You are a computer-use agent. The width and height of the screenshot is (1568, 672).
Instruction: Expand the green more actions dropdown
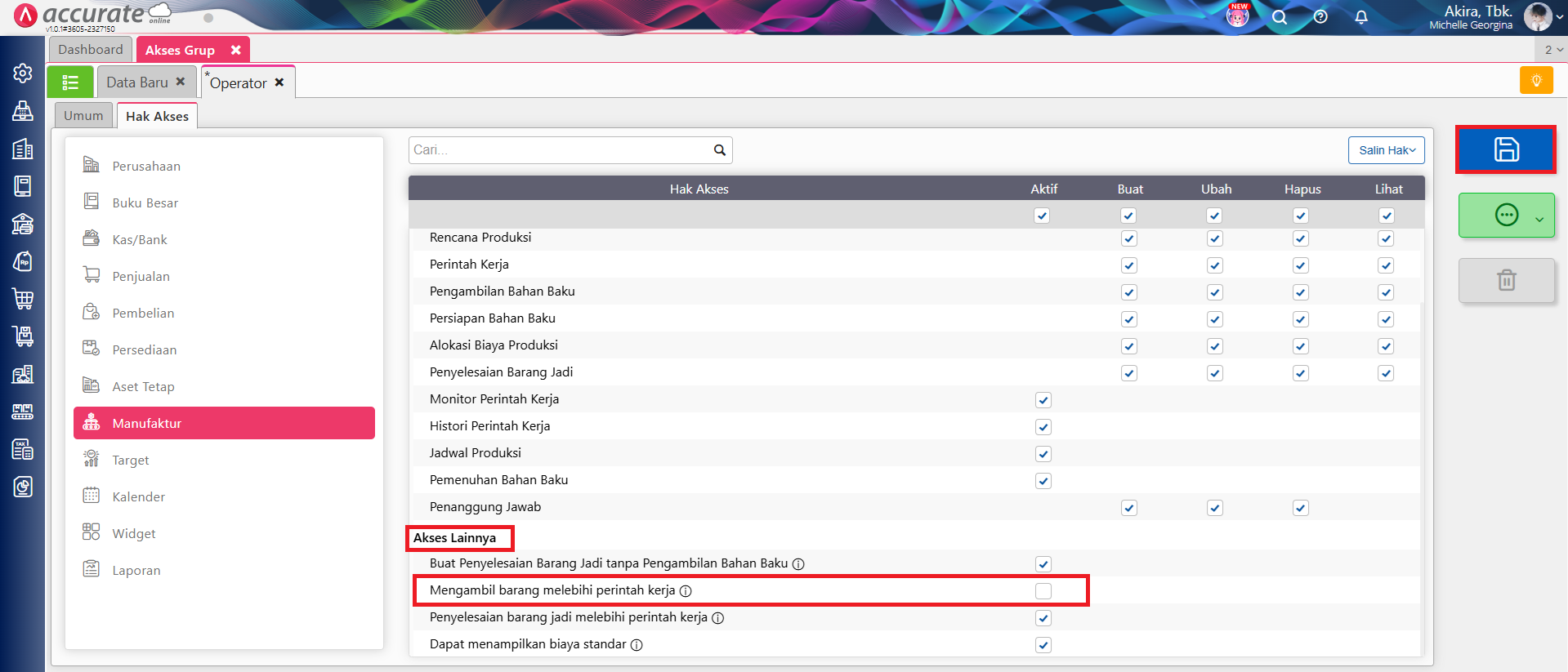tap(1539, 218)
